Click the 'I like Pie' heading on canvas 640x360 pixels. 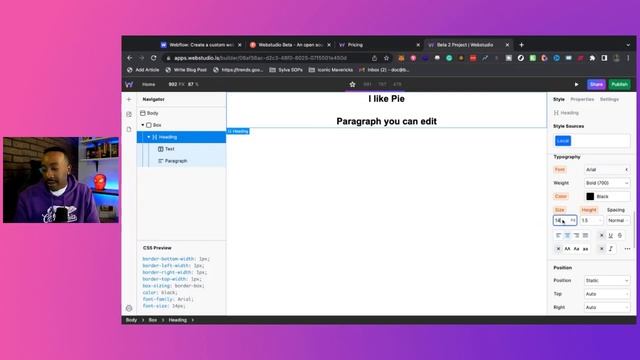[x=386, y=99]
